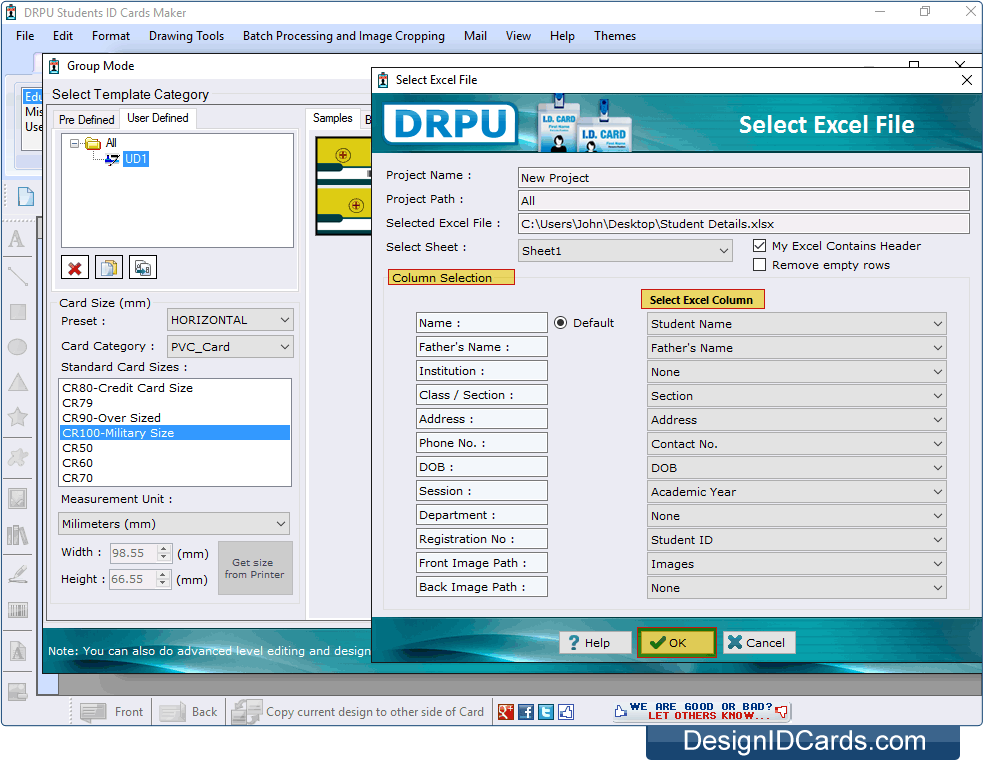Close the Select Excel File dialog

967,80
